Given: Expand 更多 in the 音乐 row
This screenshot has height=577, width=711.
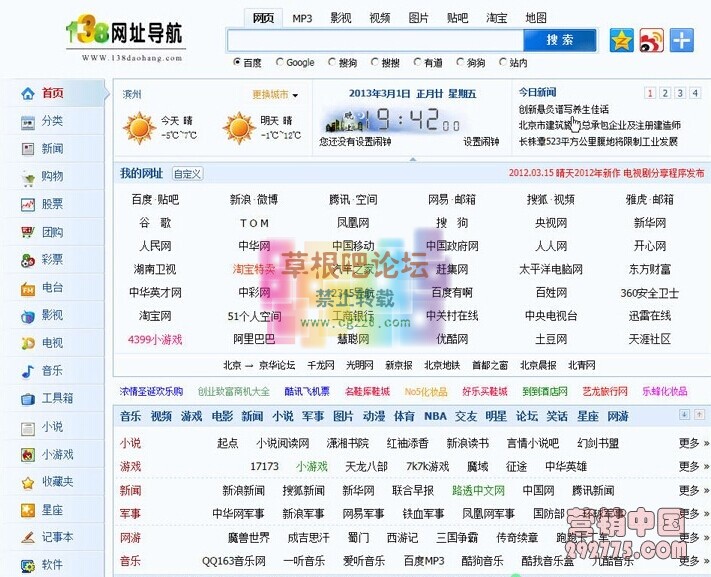Looking at the screenshot, I should tap(693, 561).
